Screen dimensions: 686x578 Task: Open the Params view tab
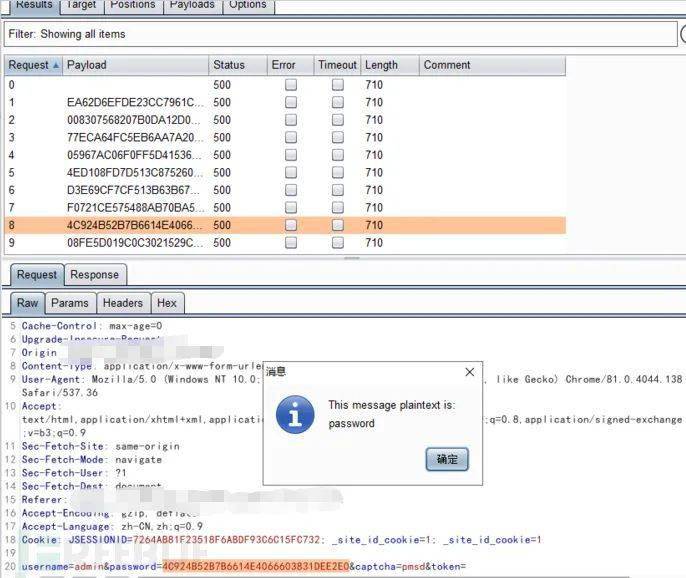pos(70,303)
